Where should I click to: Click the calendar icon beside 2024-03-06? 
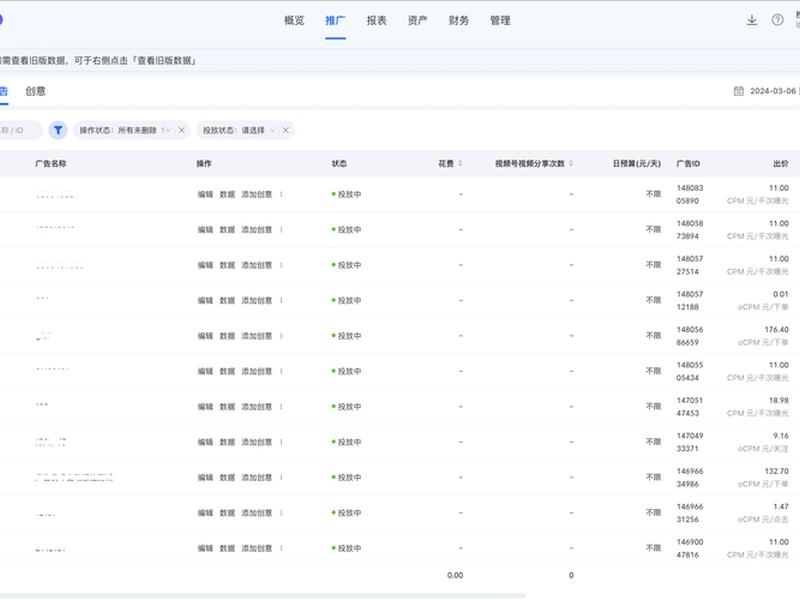coord(738,91)
